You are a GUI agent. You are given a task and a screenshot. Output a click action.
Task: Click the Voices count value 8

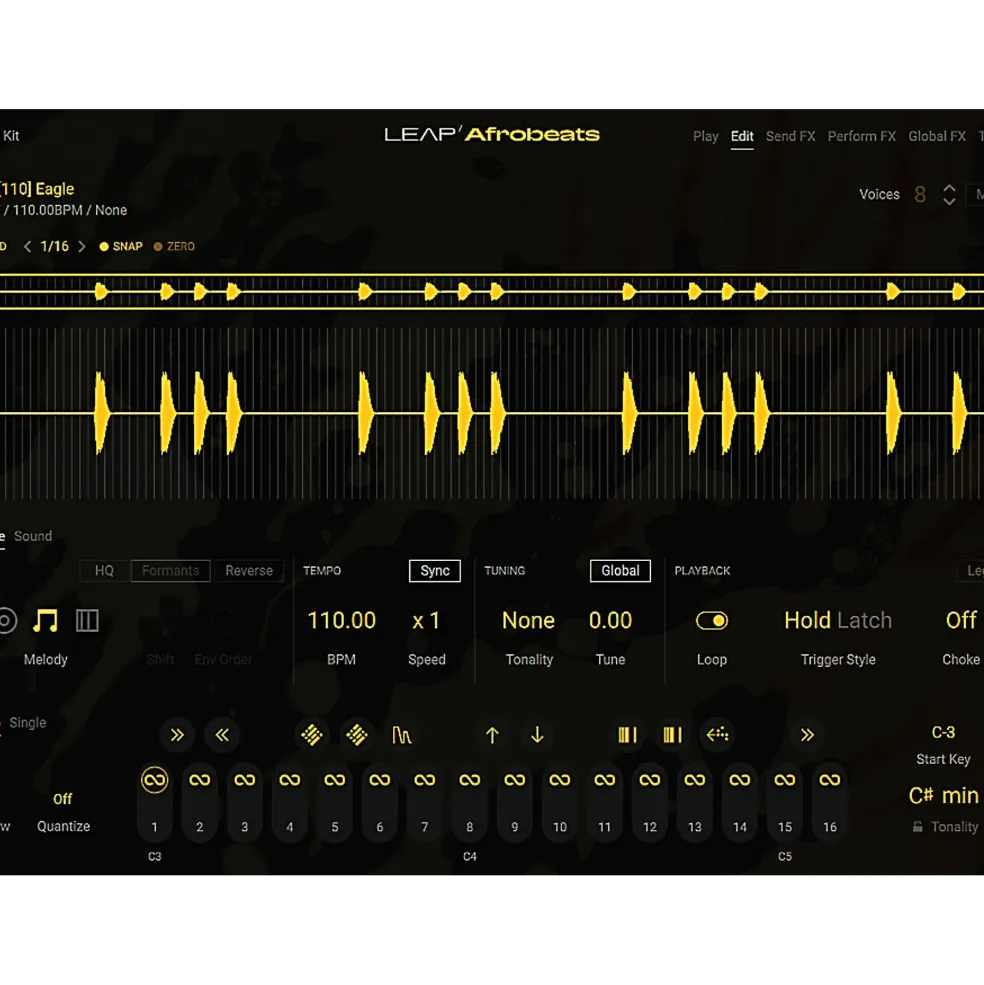click(x=920, y=195)
